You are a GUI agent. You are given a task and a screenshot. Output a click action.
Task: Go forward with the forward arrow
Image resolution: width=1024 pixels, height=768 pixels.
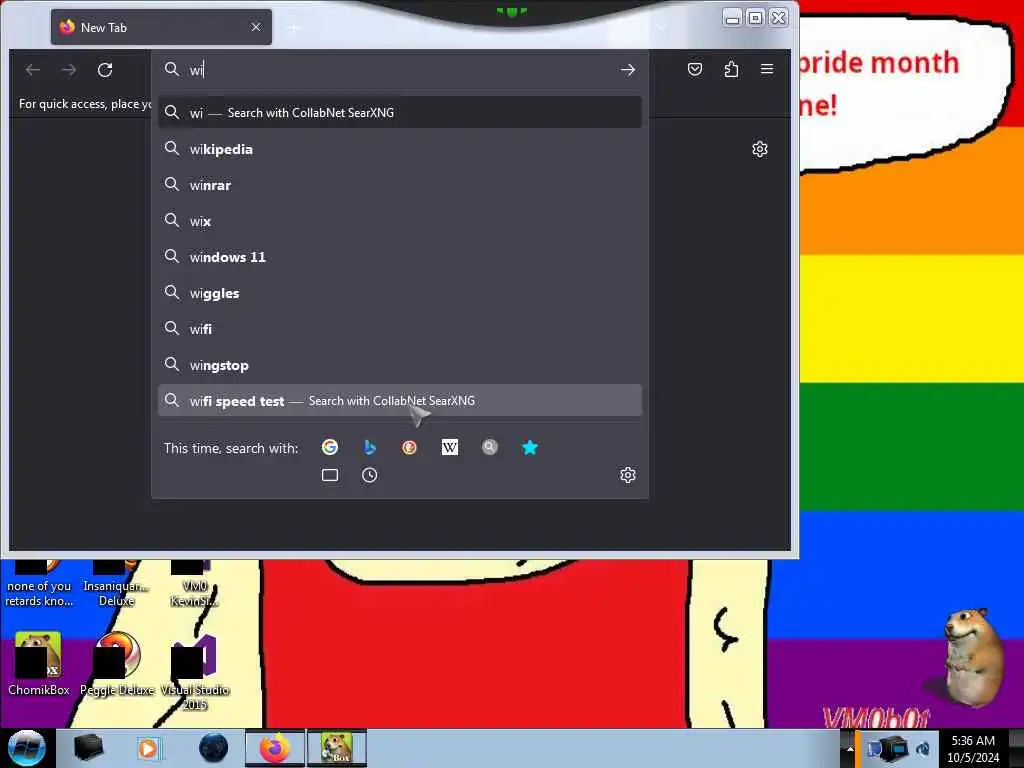pos(69,70)
